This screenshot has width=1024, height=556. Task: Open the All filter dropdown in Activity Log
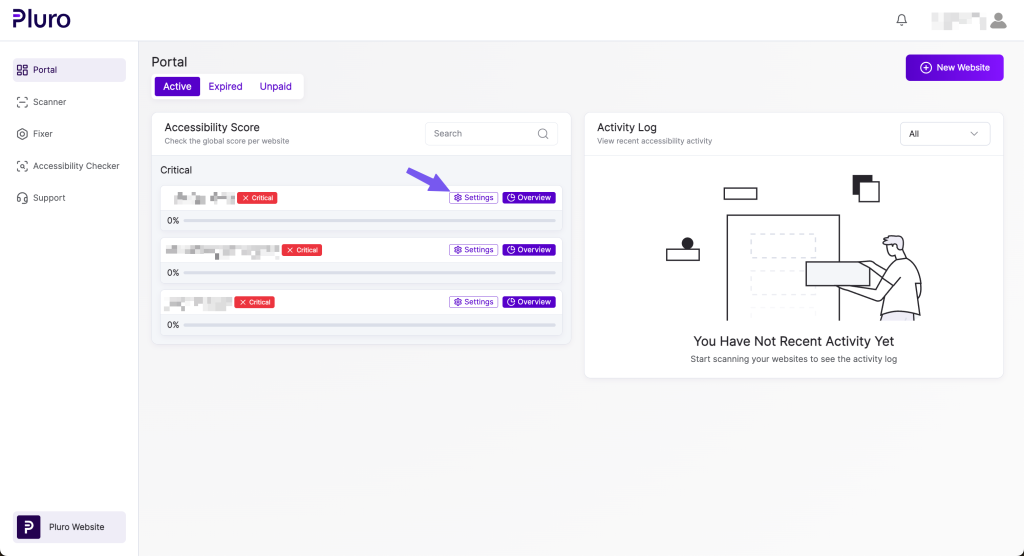coord(944,134)
